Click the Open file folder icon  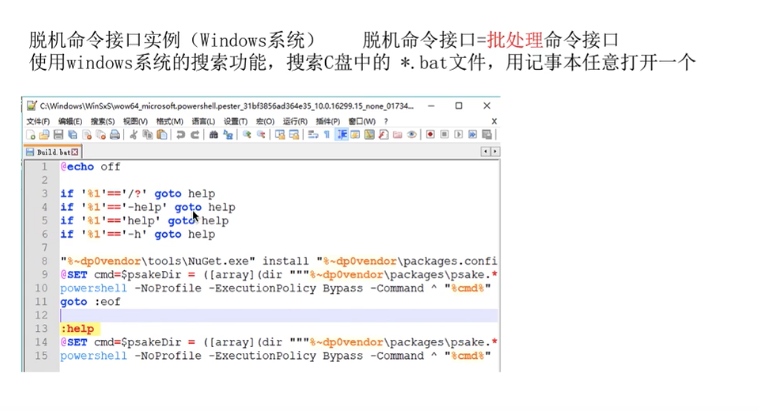coord(44,135)
